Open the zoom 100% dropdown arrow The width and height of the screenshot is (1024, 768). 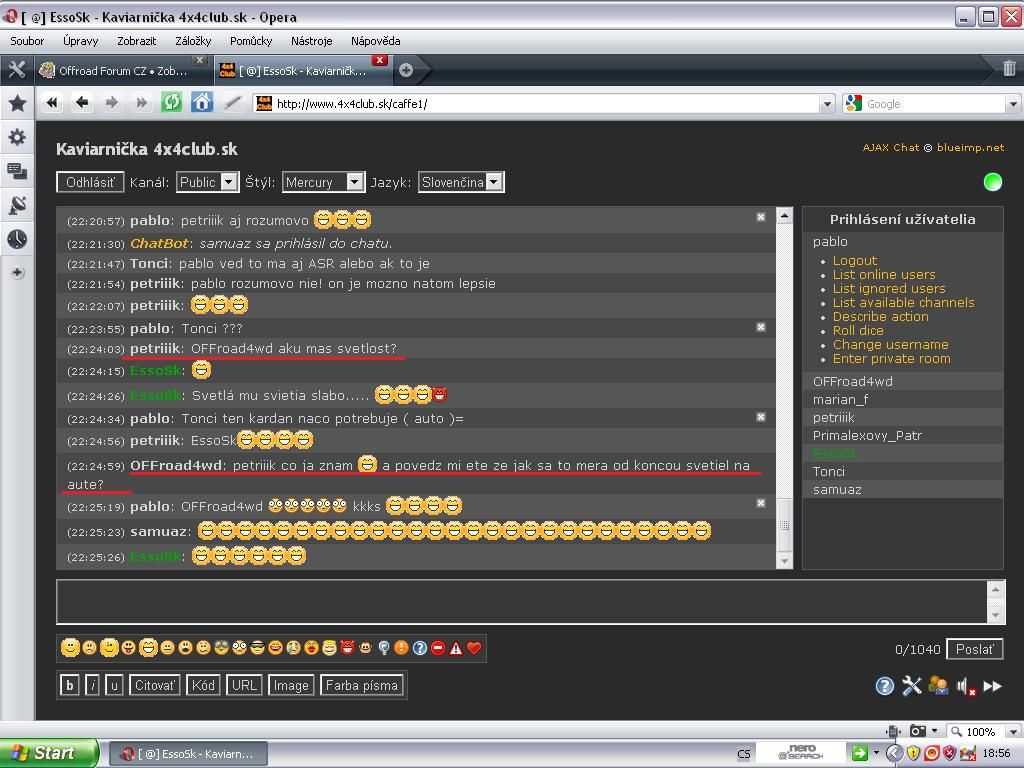(1013, 731)
